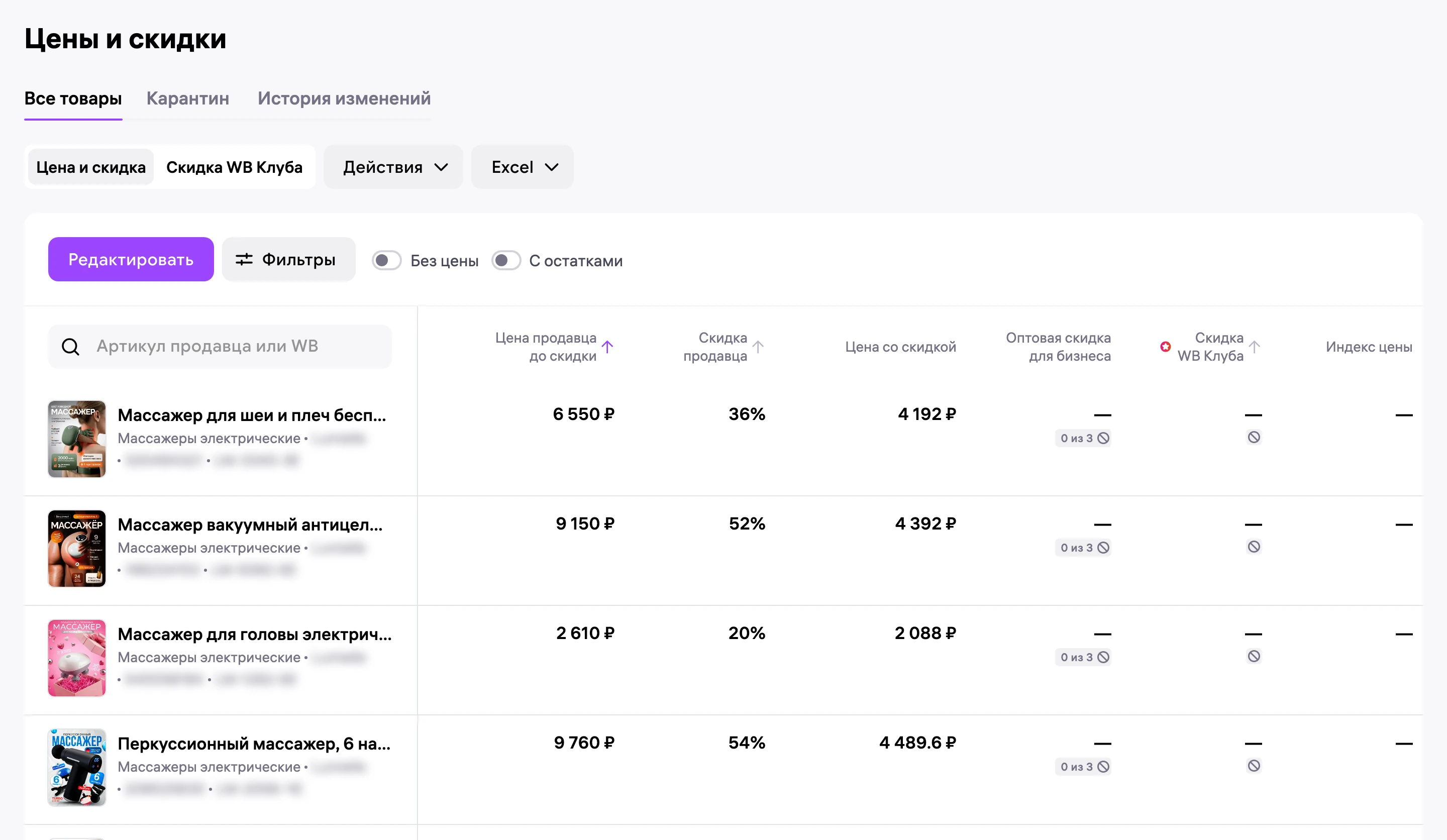Toggle the 'Без цены' switch
Screen dimensions: 1447x840
(x=386, y=261)
